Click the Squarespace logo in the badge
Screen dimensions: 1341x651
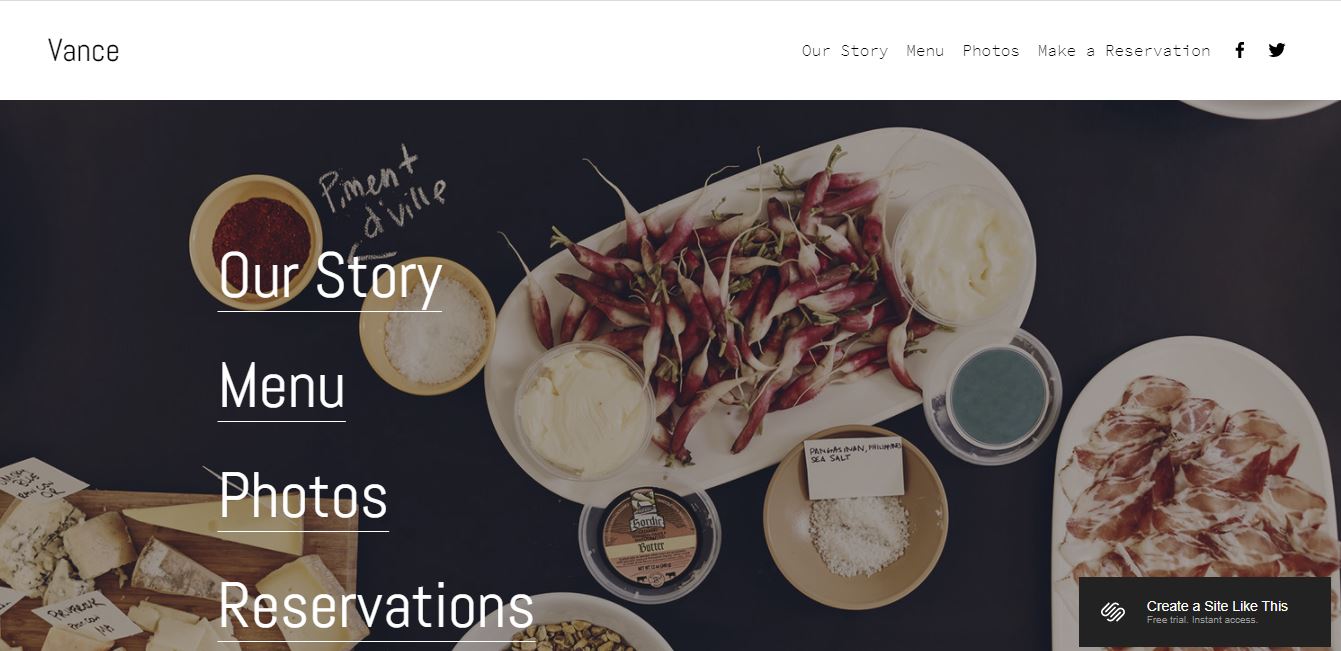point(1113,612)
